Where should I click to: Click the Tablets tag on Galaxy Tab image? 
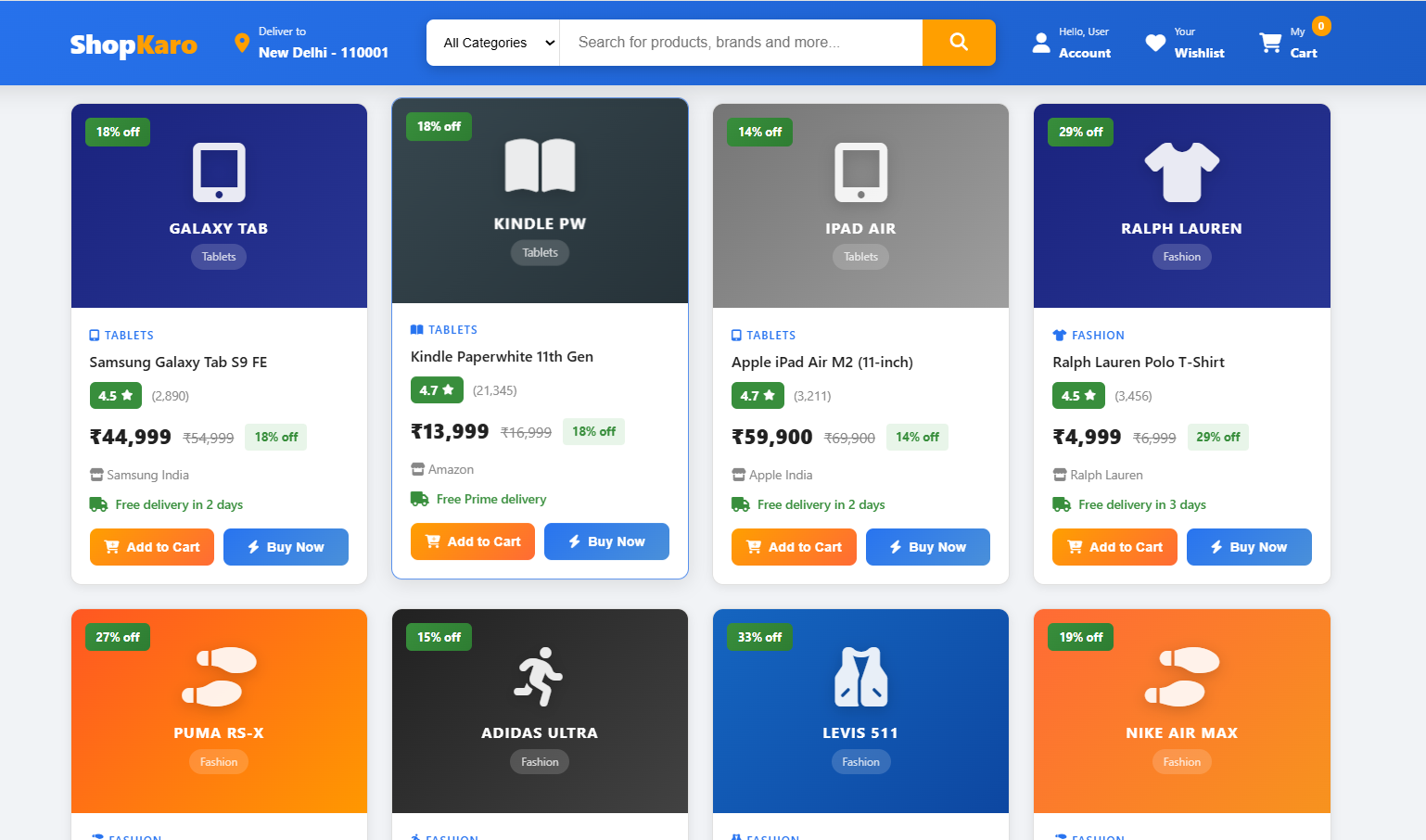coord(219,257)
